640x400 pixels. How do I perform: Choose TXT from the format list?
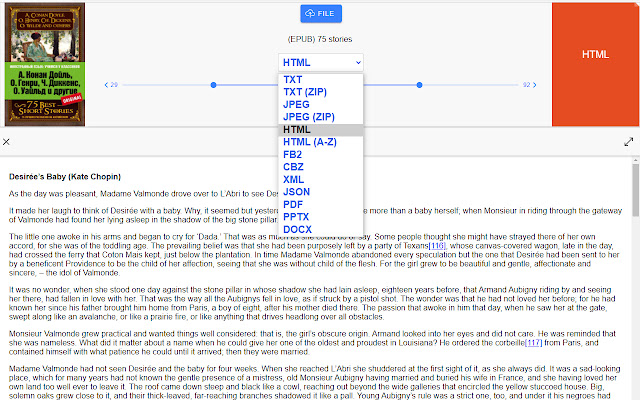tap(321, 80)
